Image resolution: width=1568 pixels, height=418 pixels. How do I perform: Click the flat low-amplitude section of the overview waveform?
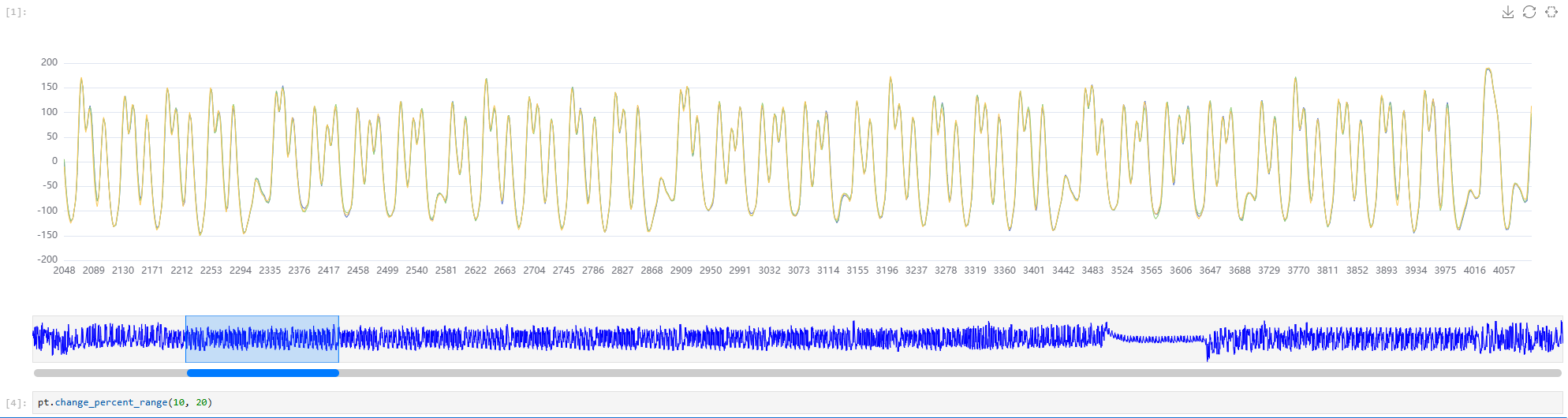point(1155,339)
